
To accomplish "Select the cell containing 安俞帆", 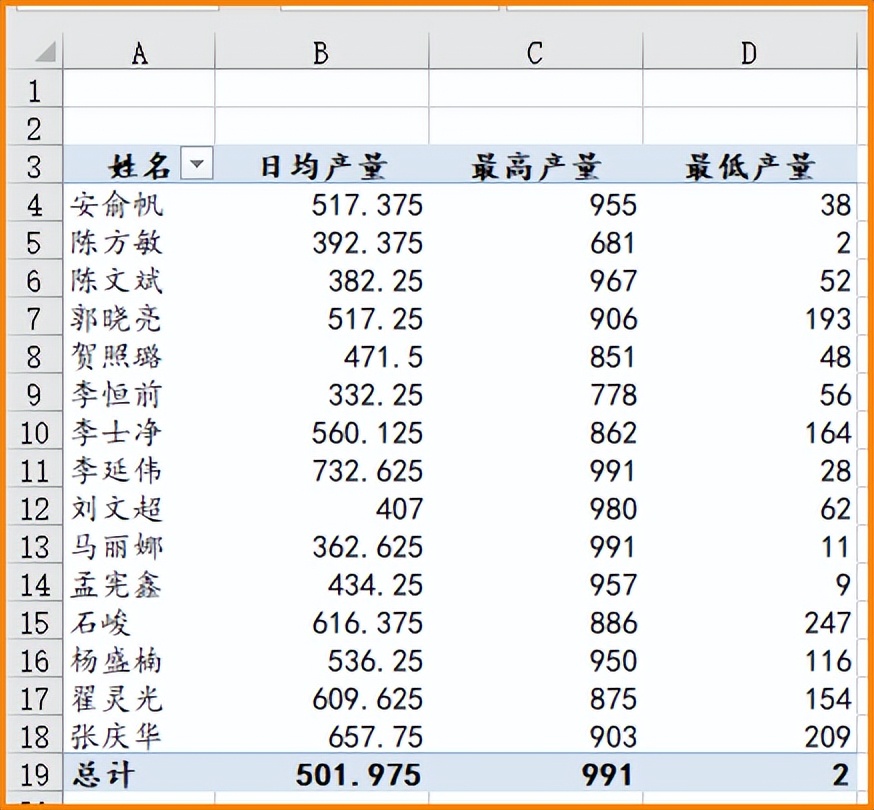I will click(x=115, y=204).
